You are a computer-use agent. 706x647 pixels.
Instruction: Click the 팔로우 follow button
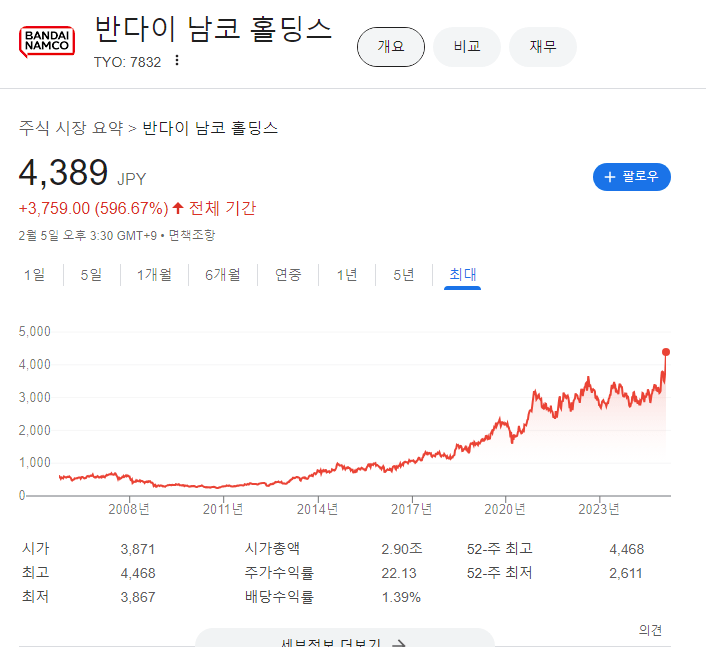(x=632, y=177)
